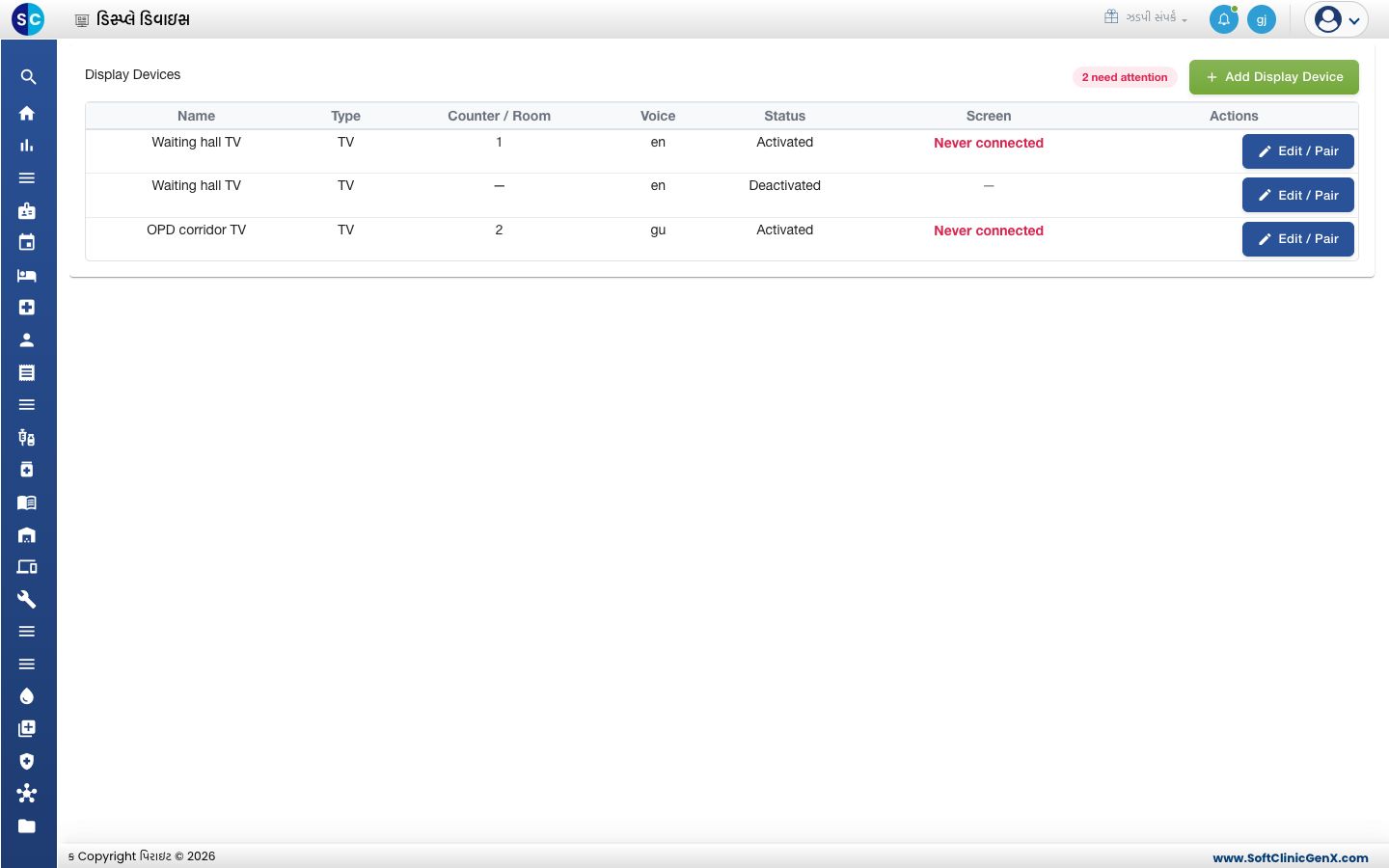Click the 2 need attention badge
The width and height of the screenshot is (1389, 868).
pyautogui.click(x=1125, y=77)
